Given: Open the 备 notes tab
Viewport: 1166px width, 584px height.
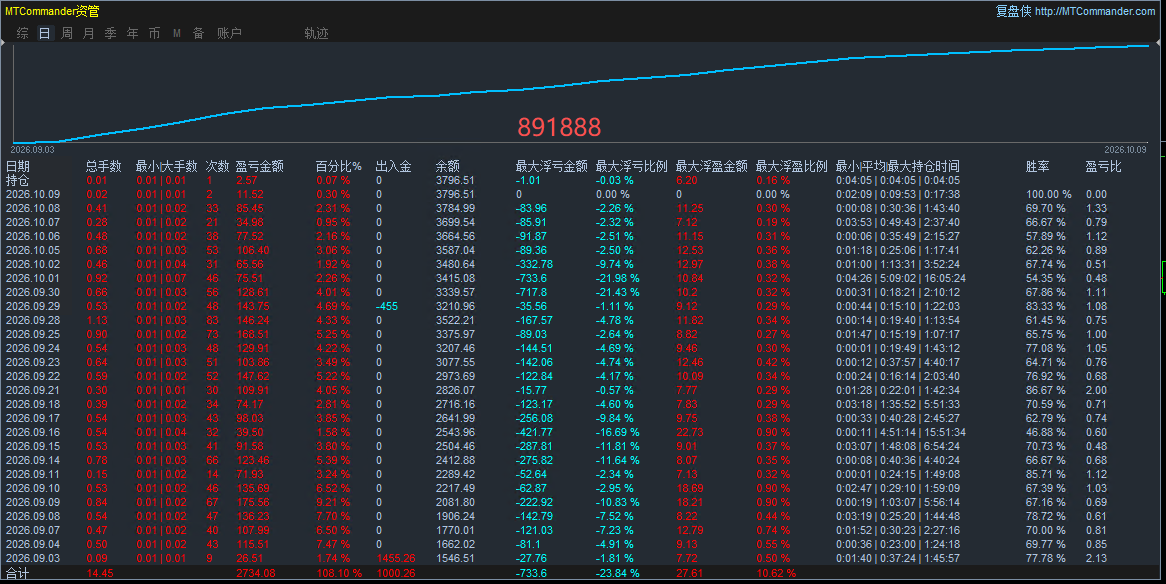Looking at the screenshot, I should tap(199, 33).
